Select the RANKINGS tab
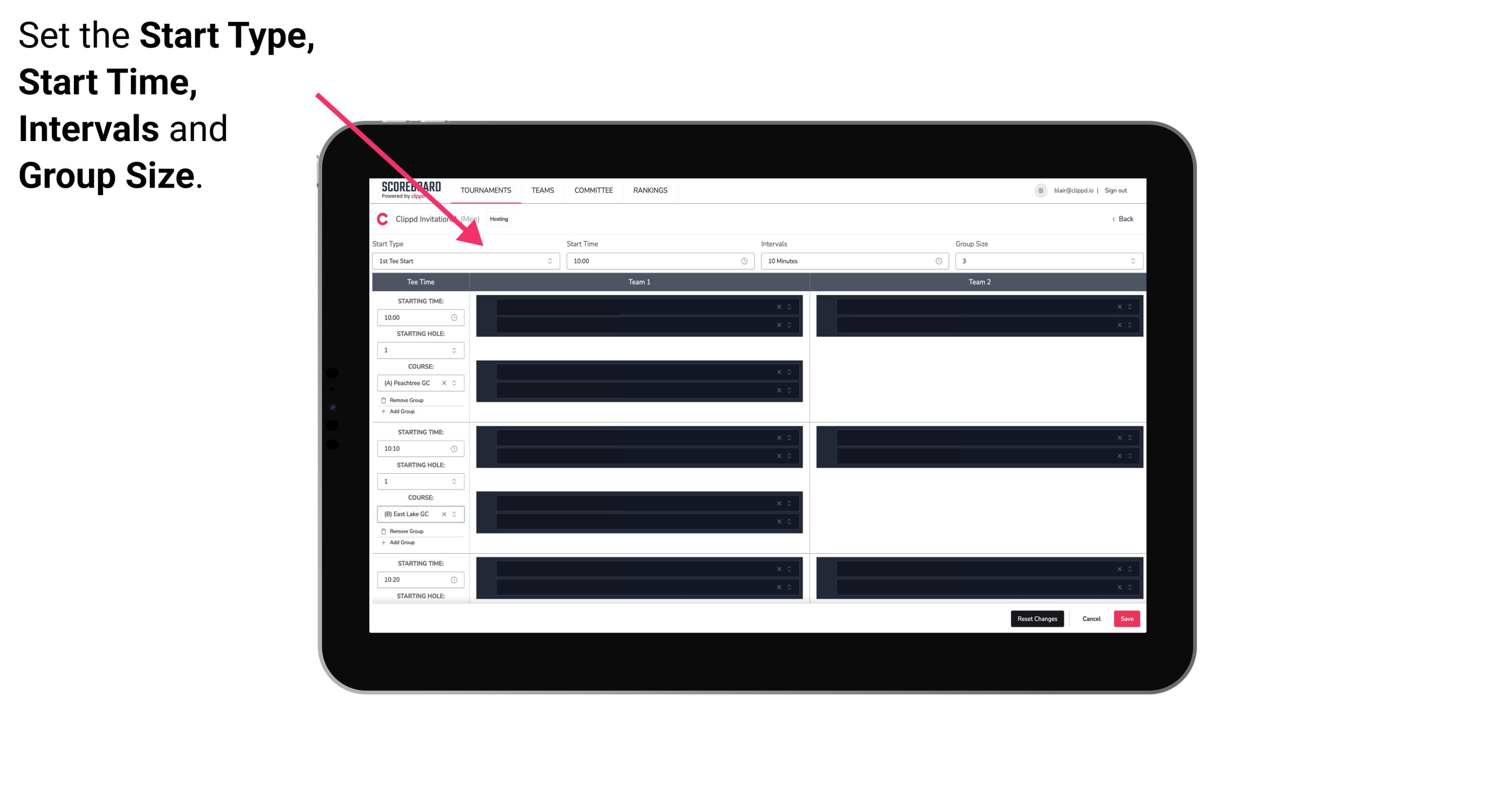This screenshot has width=1510, height=812. 650,190
